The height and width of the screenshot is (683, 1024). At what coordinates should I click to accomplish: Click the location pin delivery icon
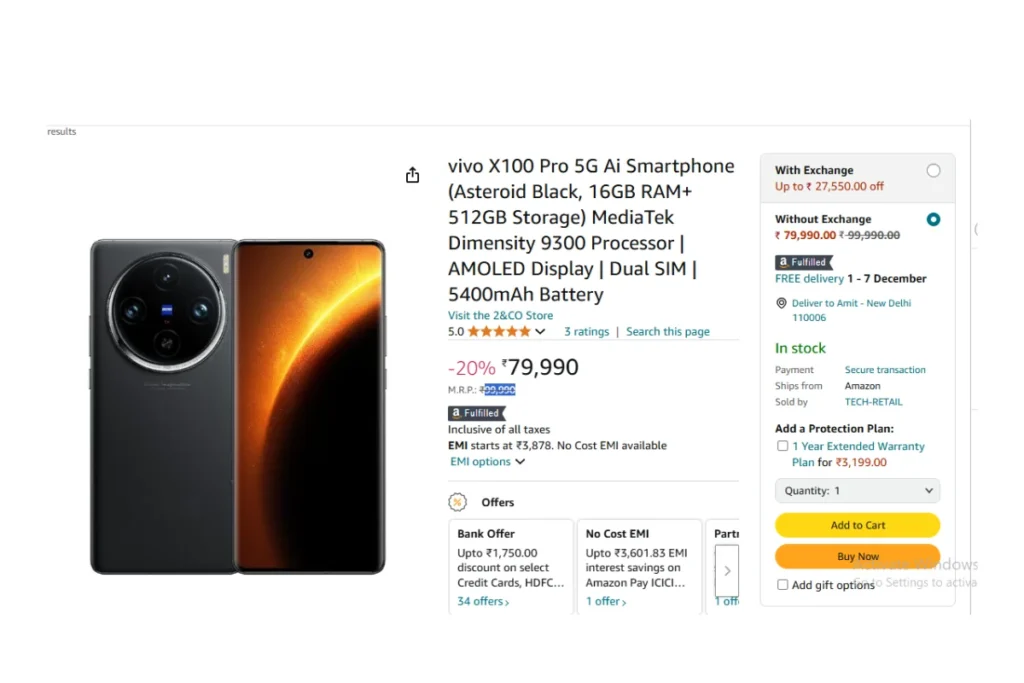tap(781, 303)
